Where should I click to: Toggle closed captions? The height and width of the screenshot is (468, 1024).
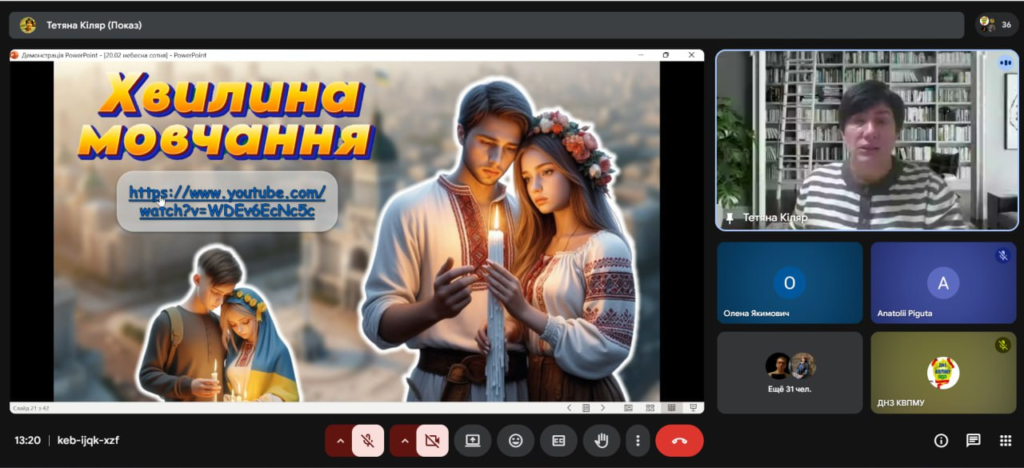559,440
